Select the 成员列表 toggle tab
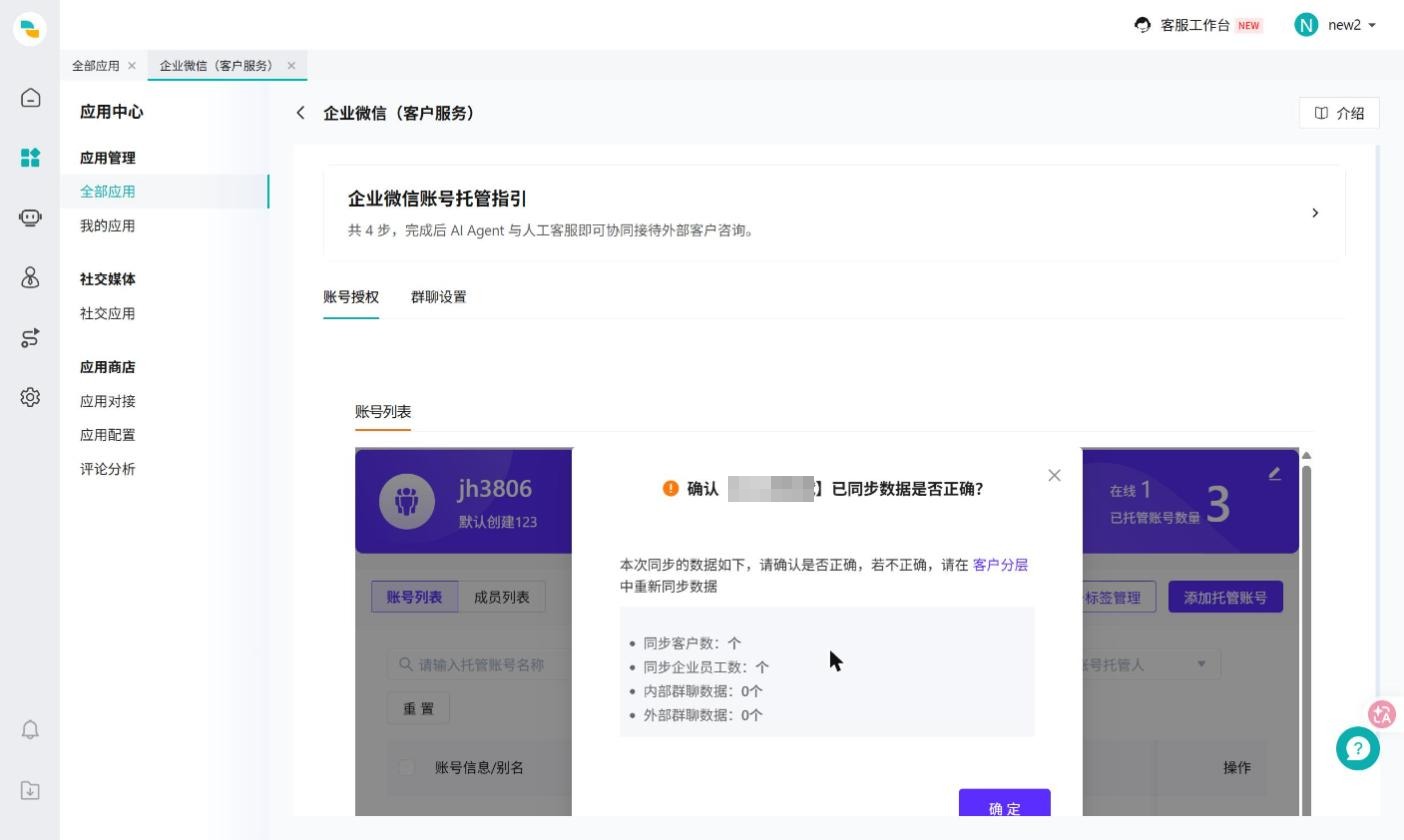The width and height of the screenshot is (1404, 840). coord(501,598)
